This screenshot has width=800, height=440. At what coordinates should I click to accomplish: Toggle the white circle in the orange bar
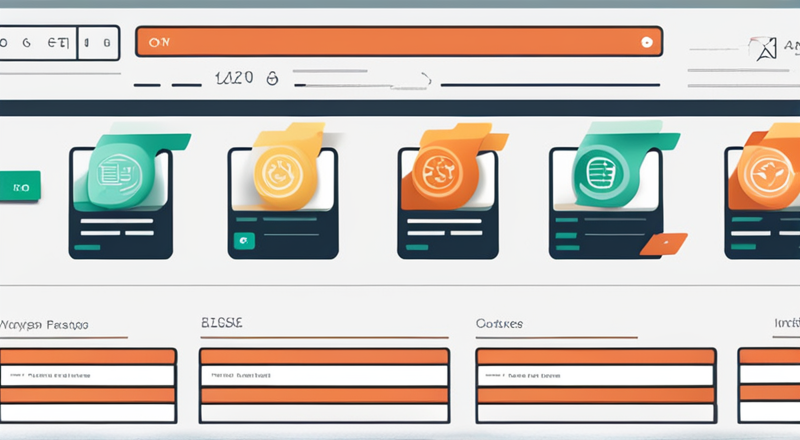tap(646, 42)
